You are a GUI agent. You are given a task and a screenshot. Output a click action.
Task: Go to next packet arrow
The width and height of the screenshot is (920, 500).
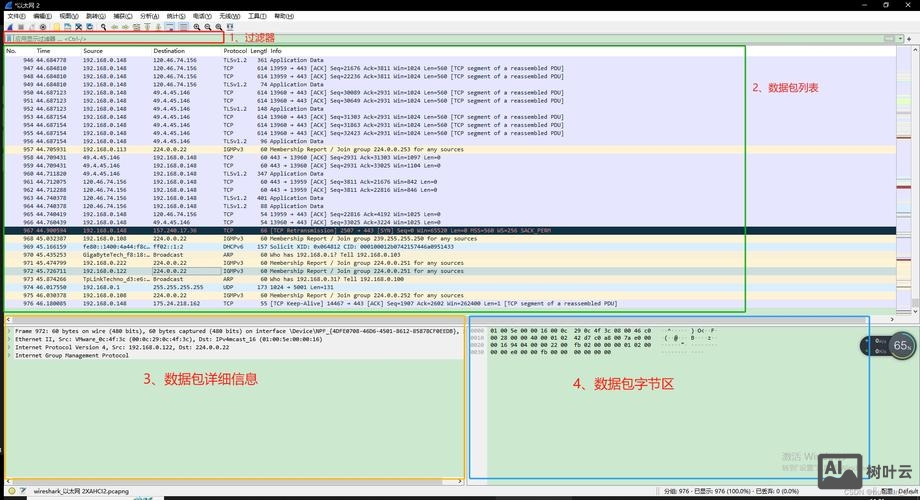(125, 27)
